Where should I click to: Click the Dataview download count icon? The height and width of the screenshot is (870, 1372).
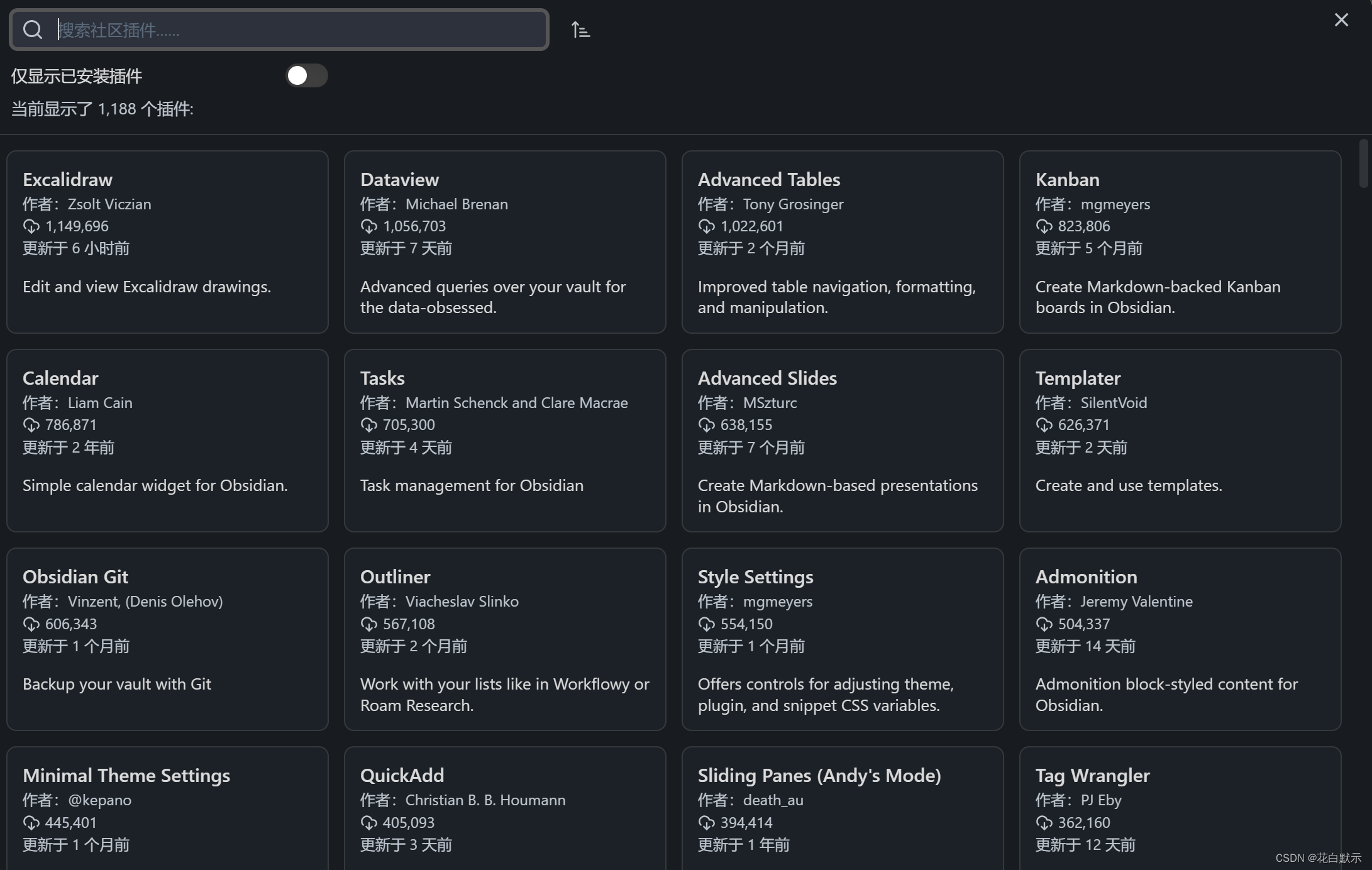tap(369, 226)
